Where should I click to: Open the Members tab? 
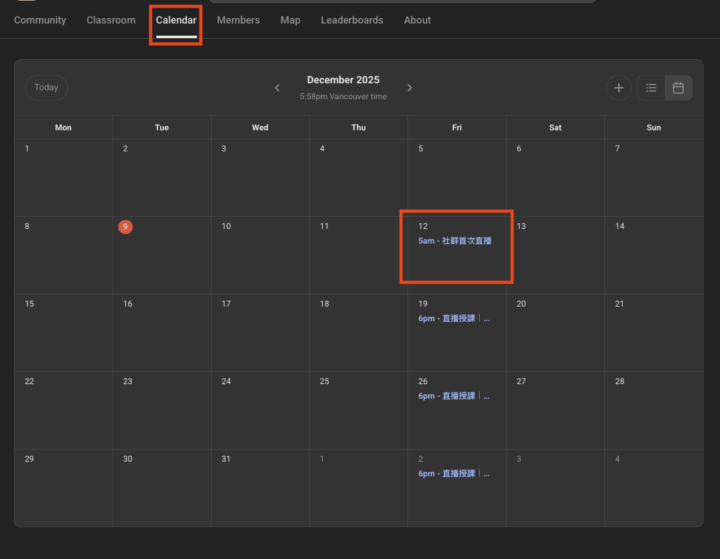coord(238,20)
